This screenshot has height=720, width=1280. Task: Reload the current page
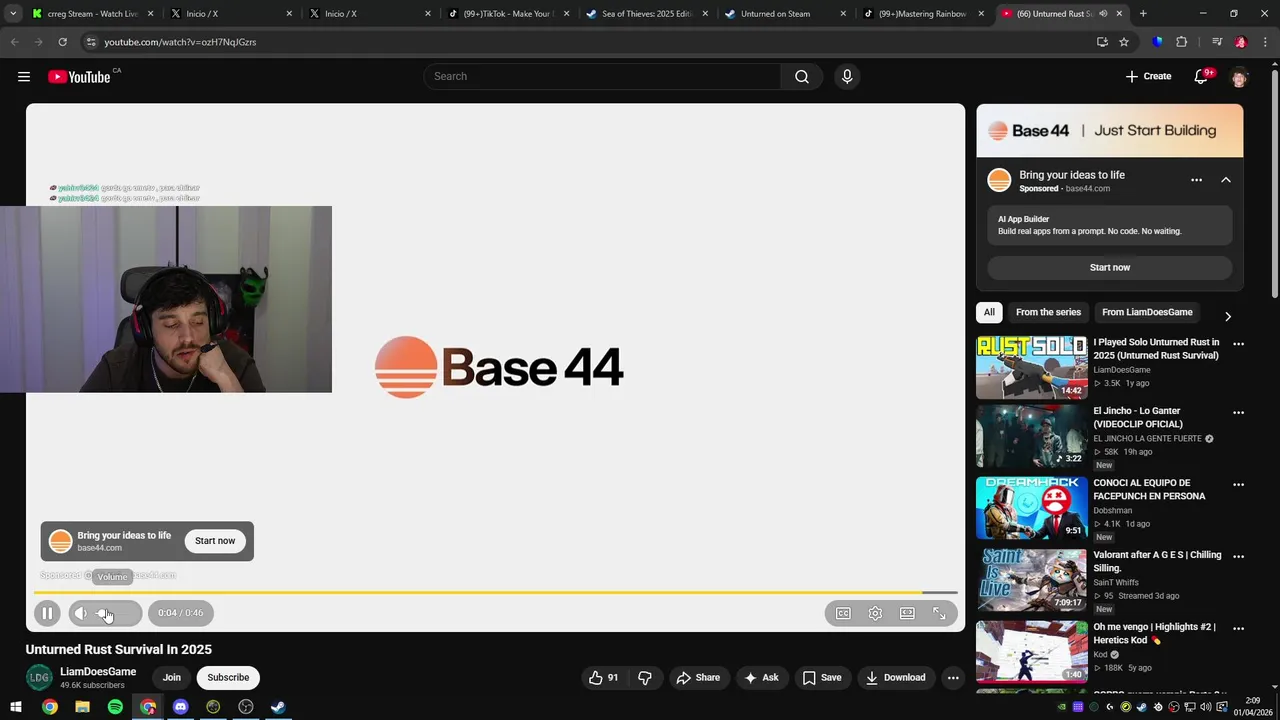tap(62, 42)
